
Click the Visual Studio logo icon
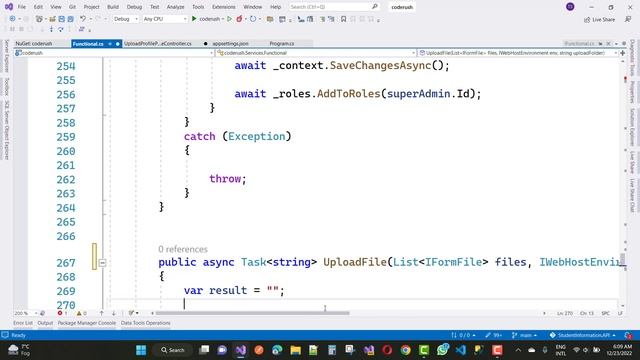(9, 7)
